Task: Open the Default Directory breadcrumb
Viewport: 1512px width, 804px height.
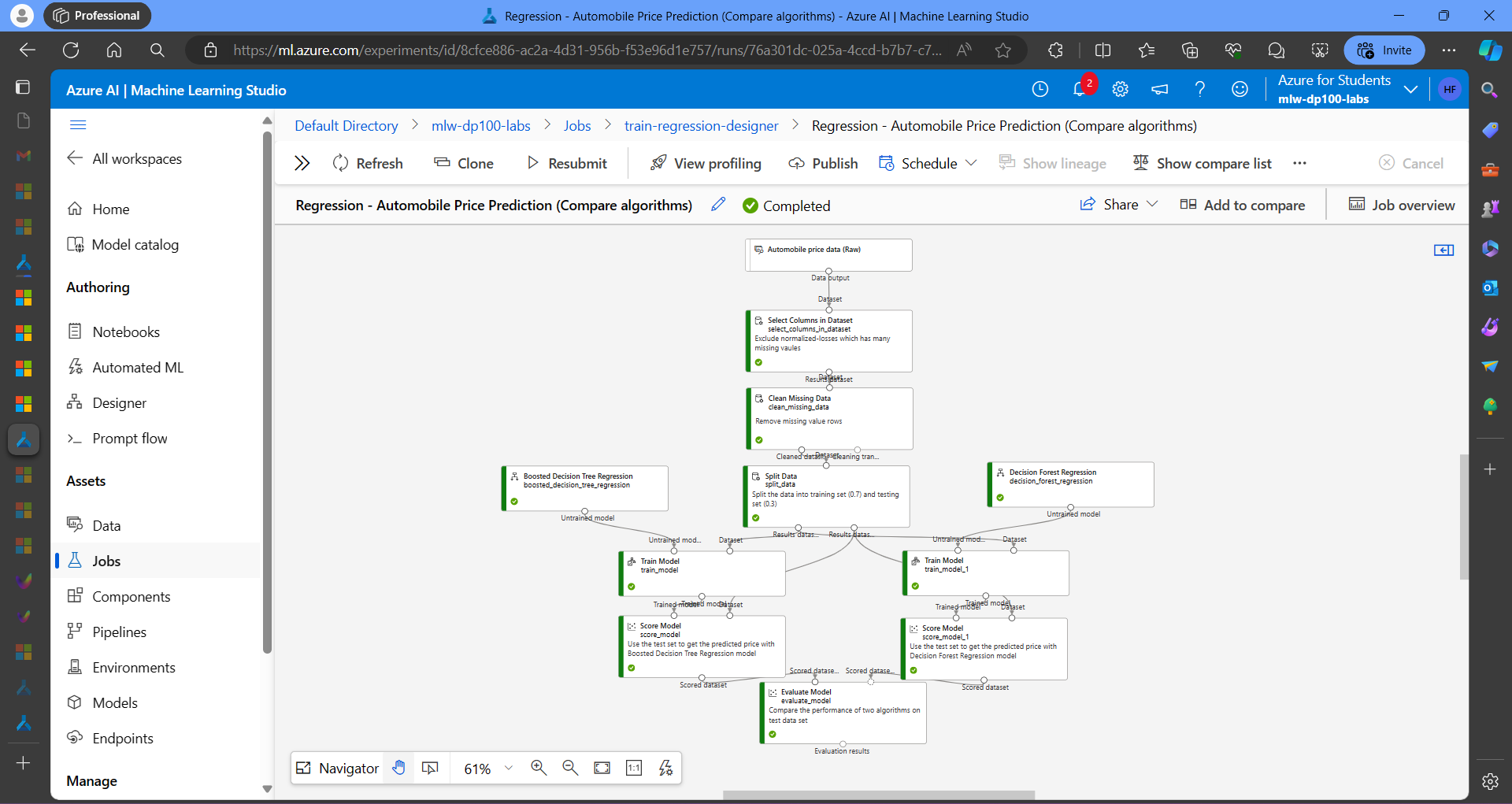Action: point(346,126)
